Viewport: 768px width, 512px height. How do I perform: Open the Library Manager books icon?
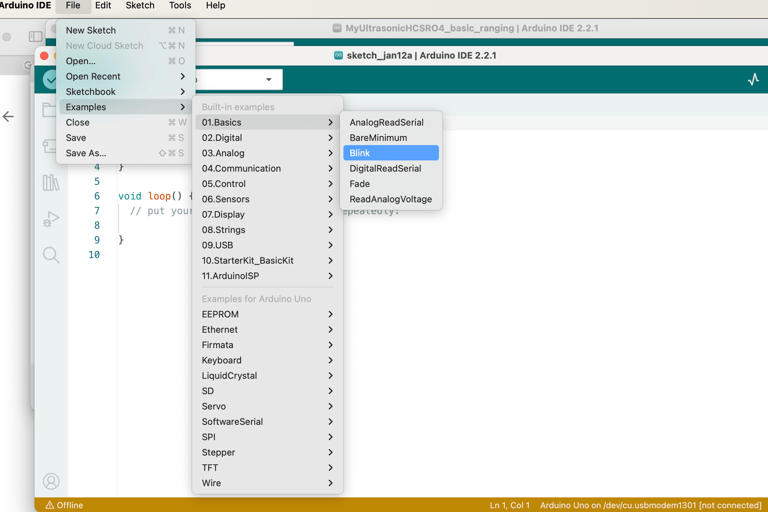[x=50, y=182]
